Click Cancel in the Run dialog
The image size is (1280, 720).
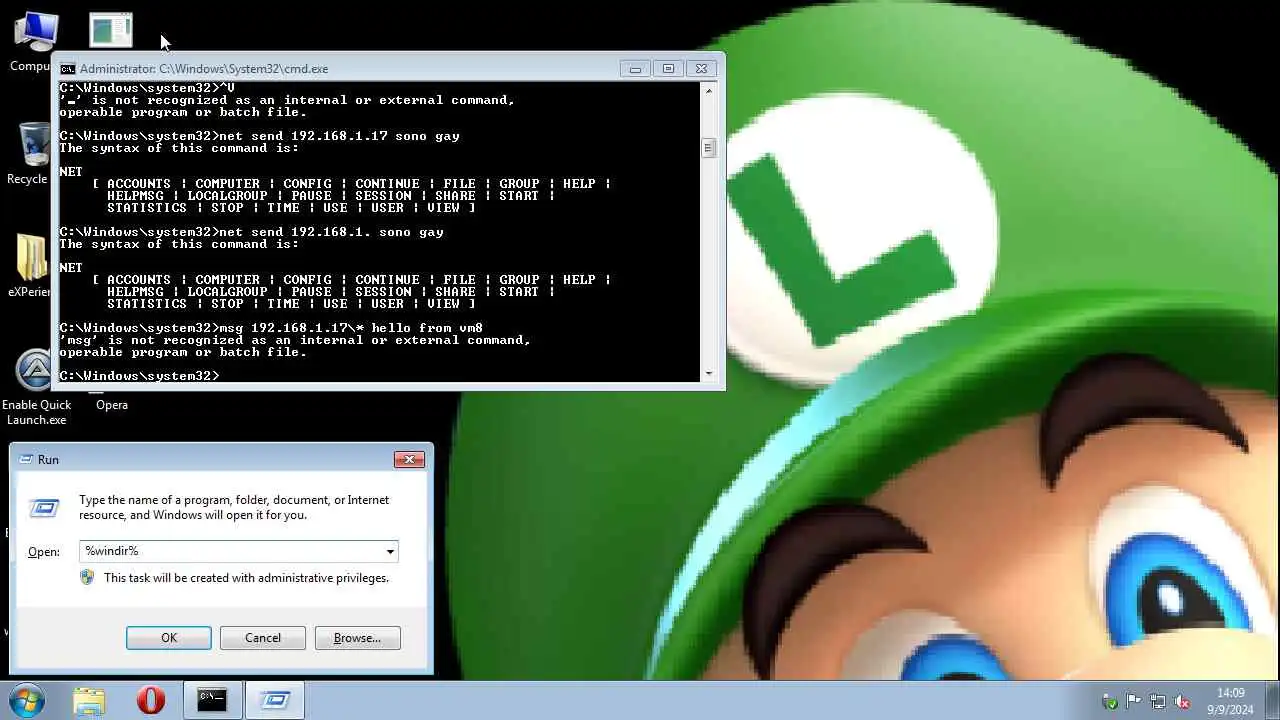point(263,638)
